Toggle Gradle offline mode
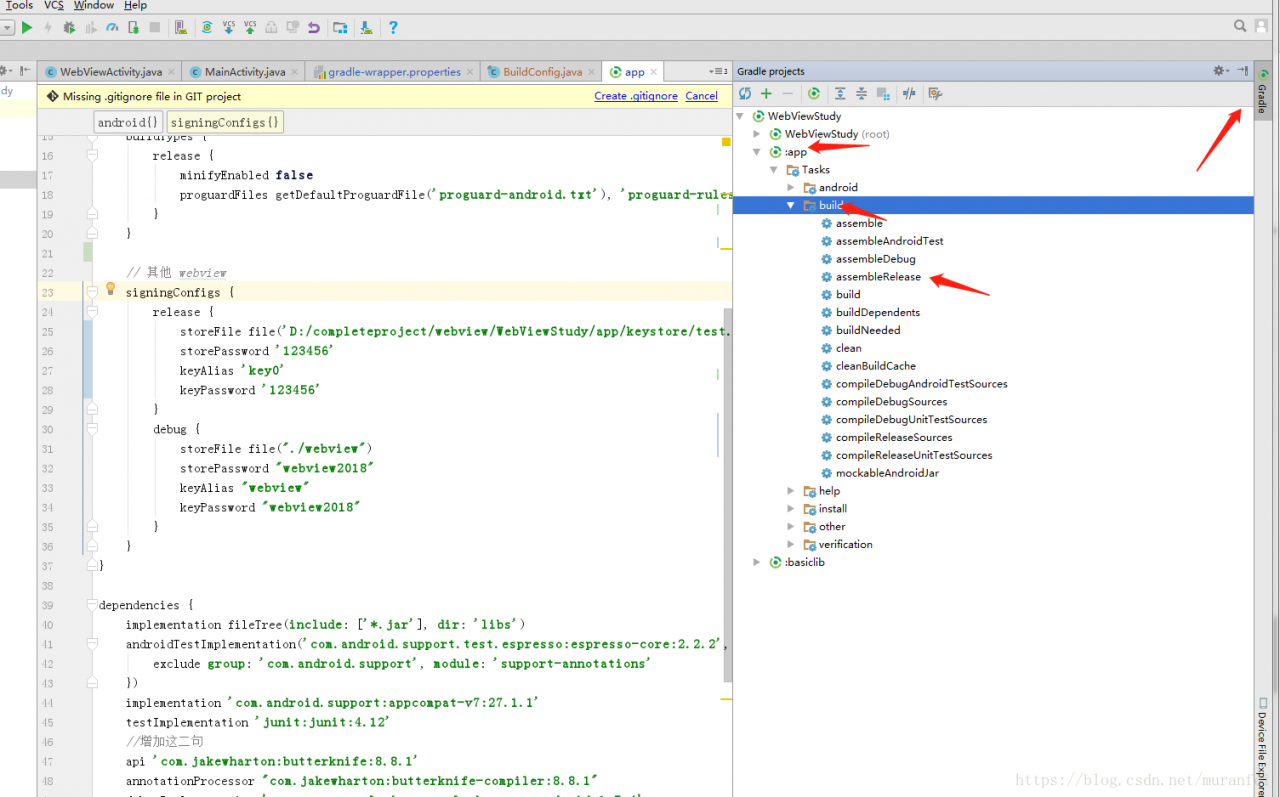This screenshot has height=797, width=1280. pos(909,94)
